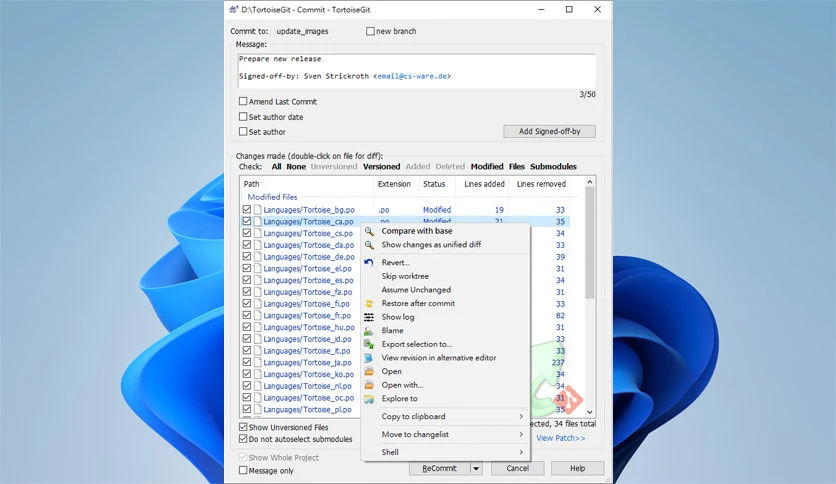The height and width of the screenshot is (484, 836).
Task: Choose Export selection to...
Action: coord(446,344)
